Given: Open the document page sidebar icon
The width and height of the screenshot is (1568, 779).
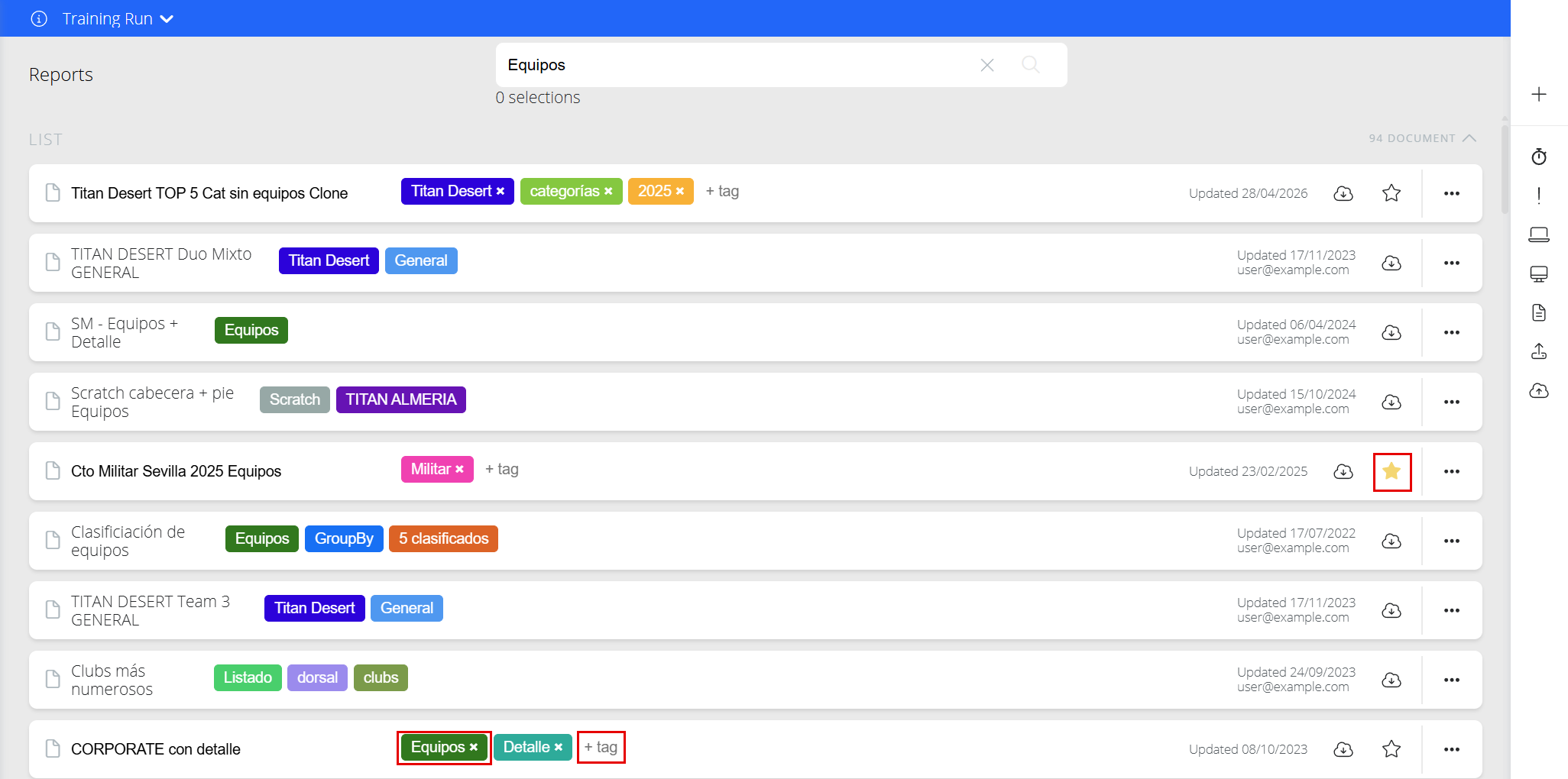Looking at the screenshot, I should 1539,312.
